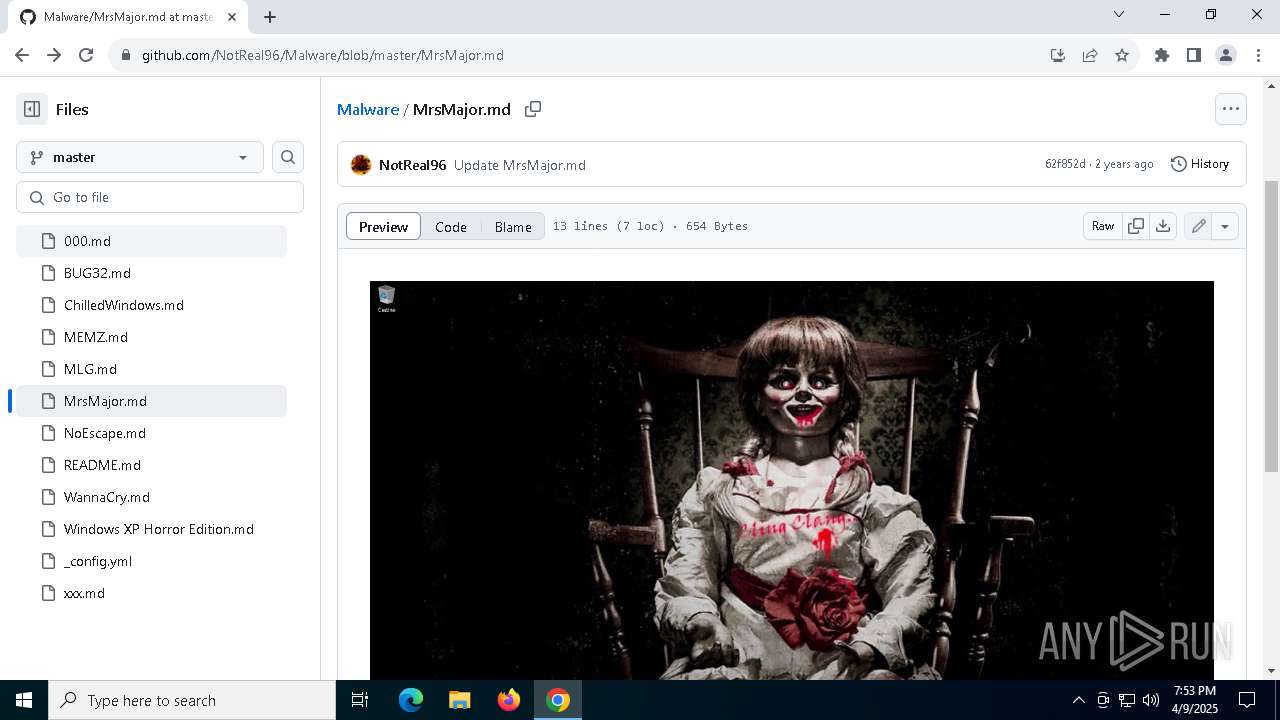This screenshot has height=720, width=1280.
Task: Open Chrome three-dot menu
Action: (x=1257, y=55)
